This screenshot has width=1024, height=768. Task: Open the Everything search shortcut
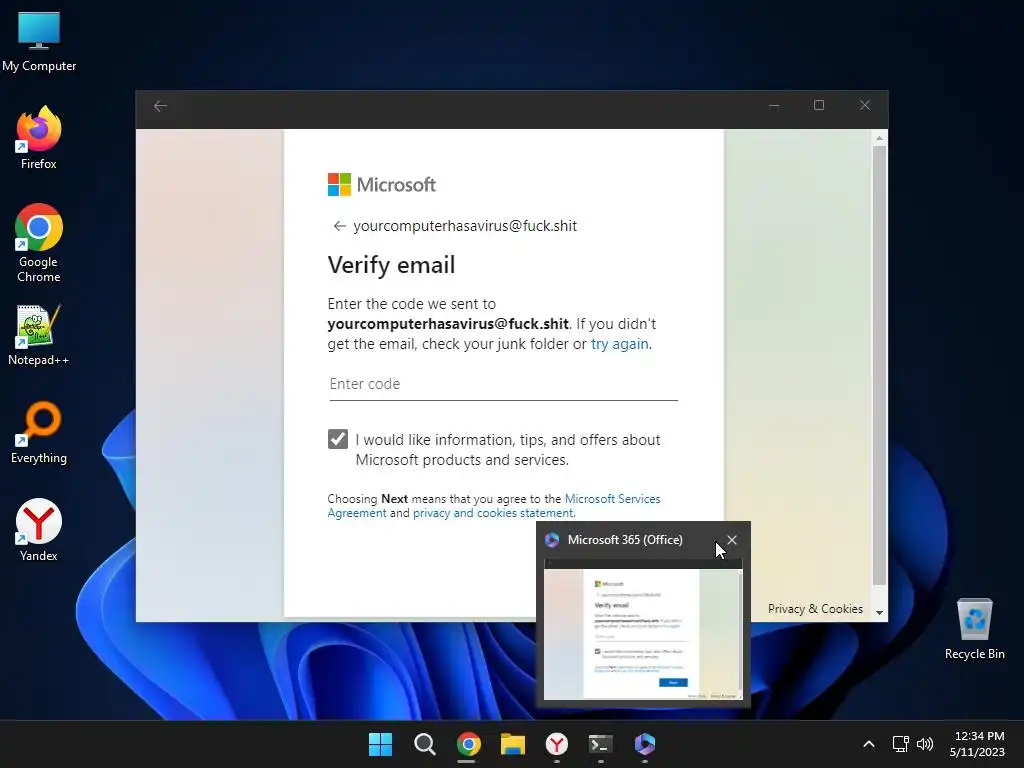[39, 432]
